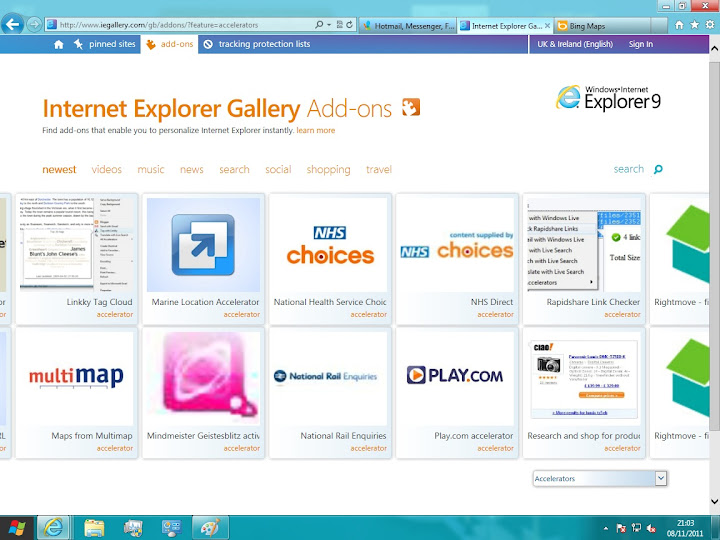Click the network tray icon

click(x=636, y=528)
